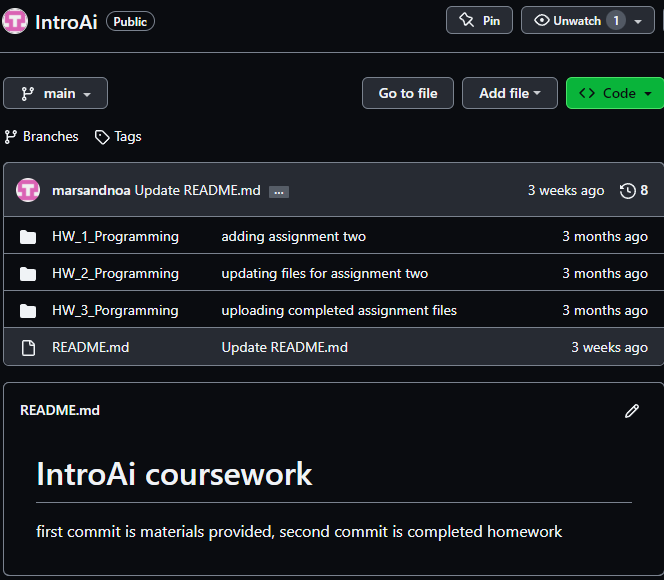Open commit 'uploading completed assignment files'
The image size is (664, 580).
point(339,310)
